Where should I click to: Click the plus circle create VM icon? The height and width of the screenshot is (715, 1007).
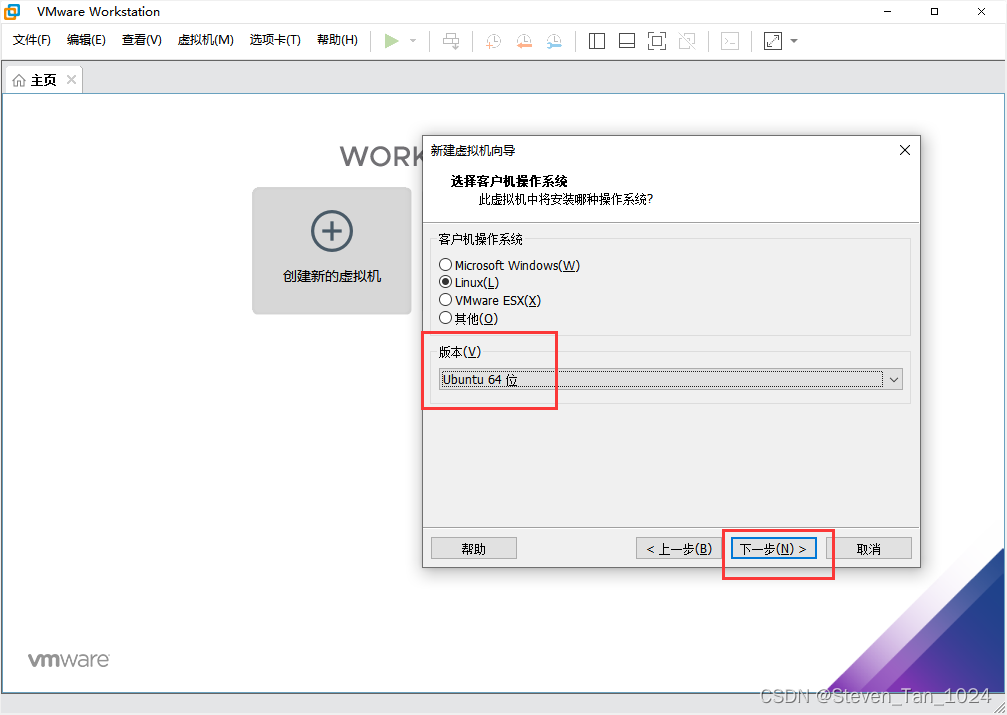[331, 231]
